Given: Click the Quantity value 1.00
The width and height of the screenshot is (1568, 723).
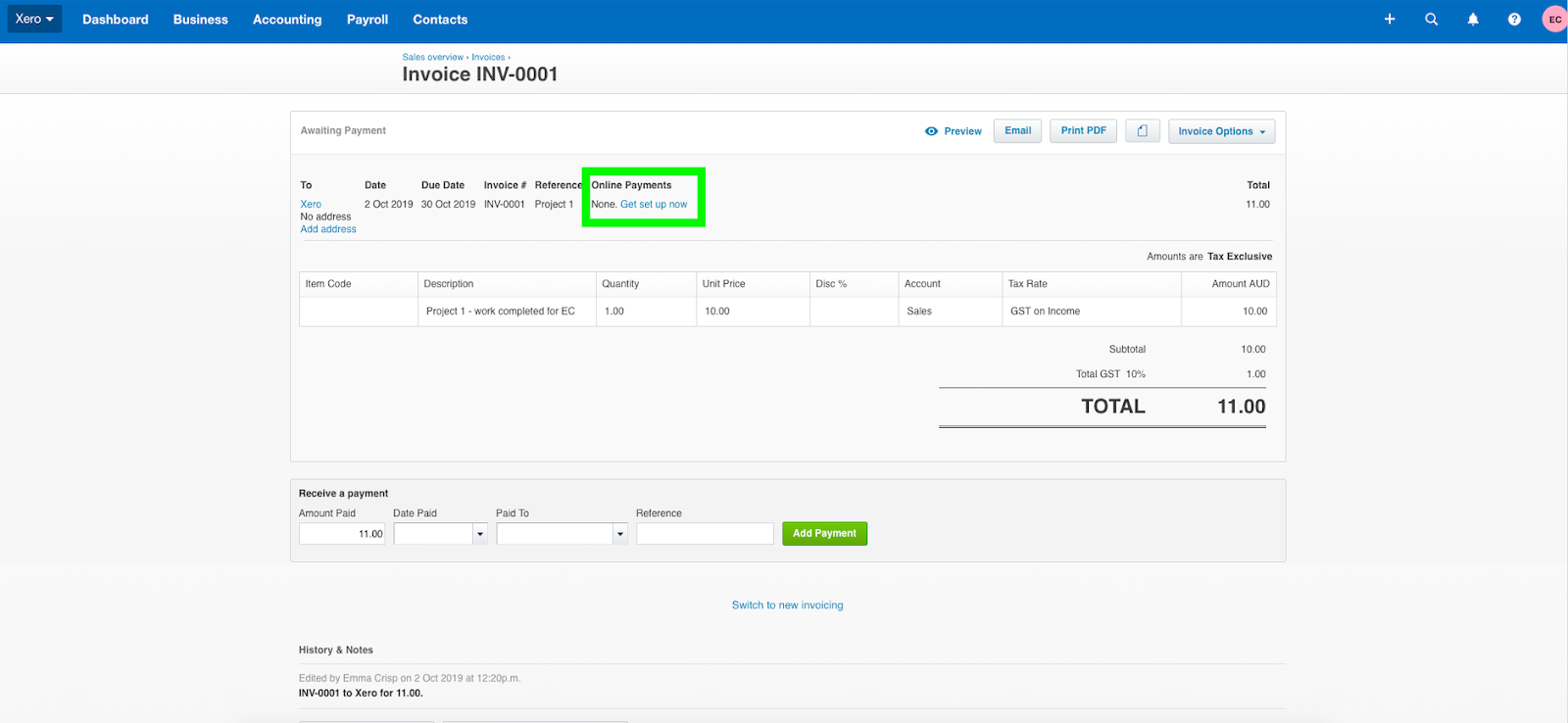Looking at the screenshot, I should 614,312.
